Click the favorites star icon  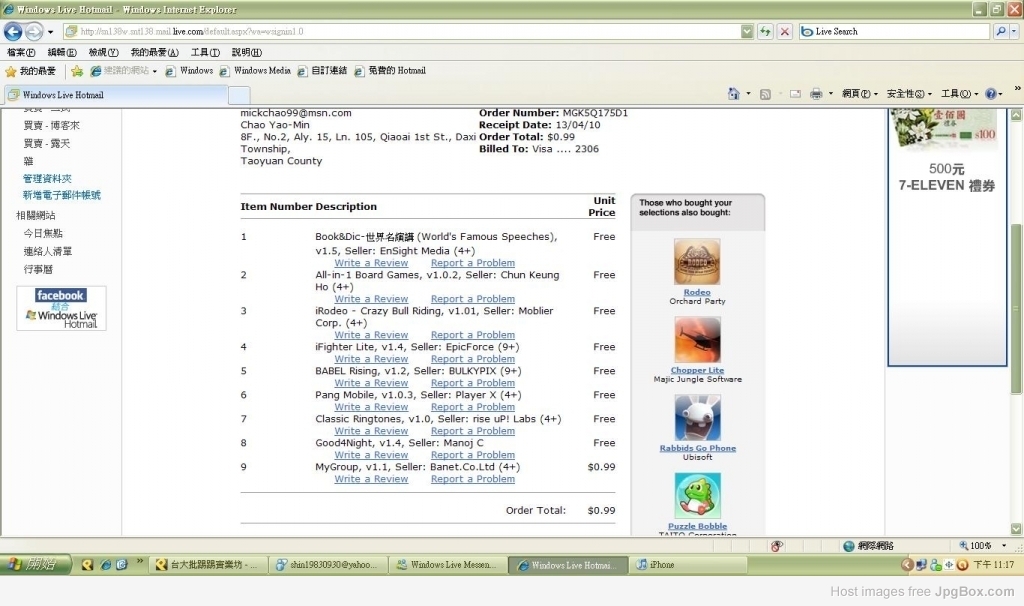[x=11, y=71]
